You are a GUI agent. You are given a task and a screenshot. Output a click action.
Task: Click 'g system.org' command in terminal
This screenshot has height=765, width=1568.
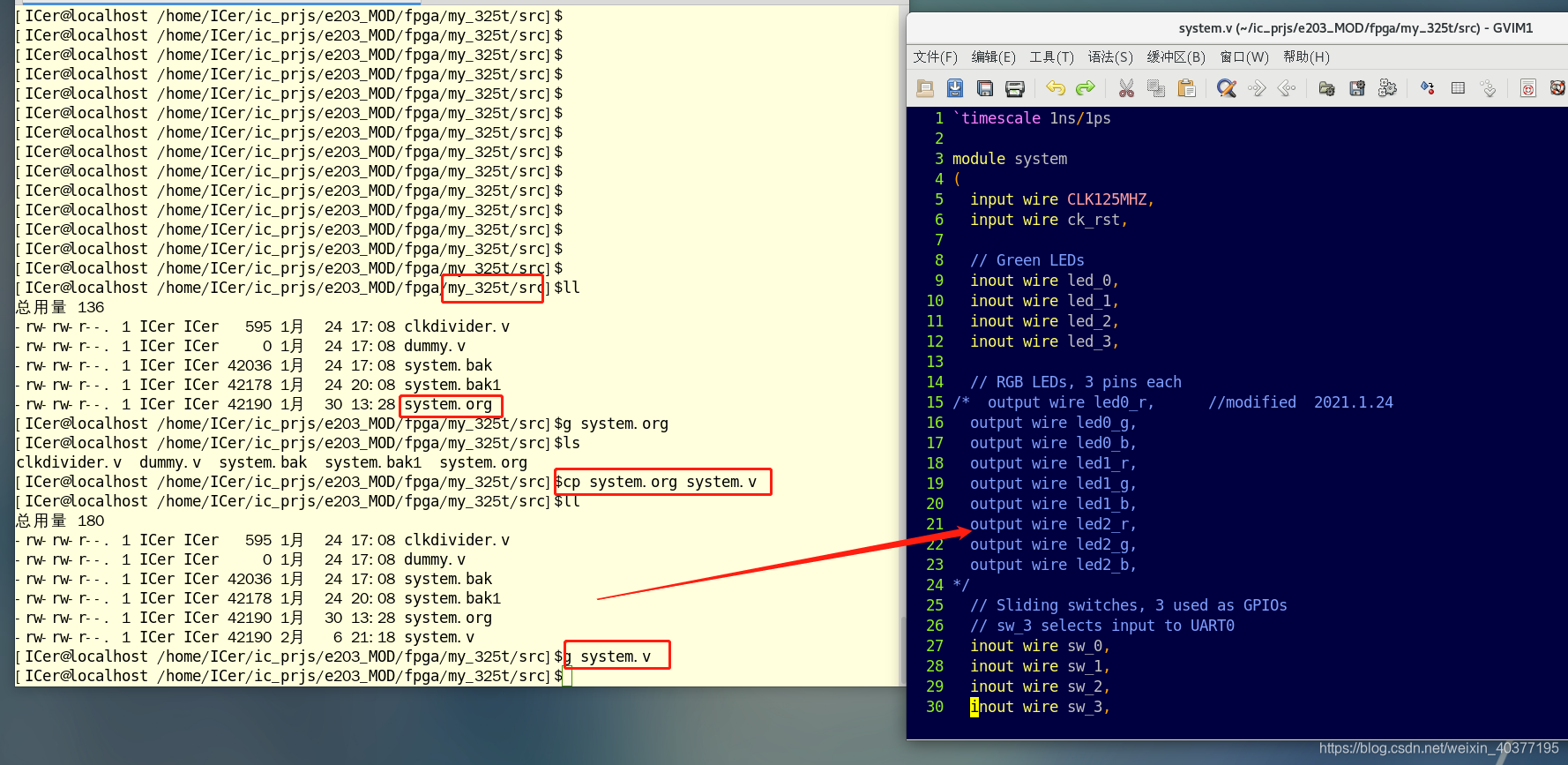(616, 424)
